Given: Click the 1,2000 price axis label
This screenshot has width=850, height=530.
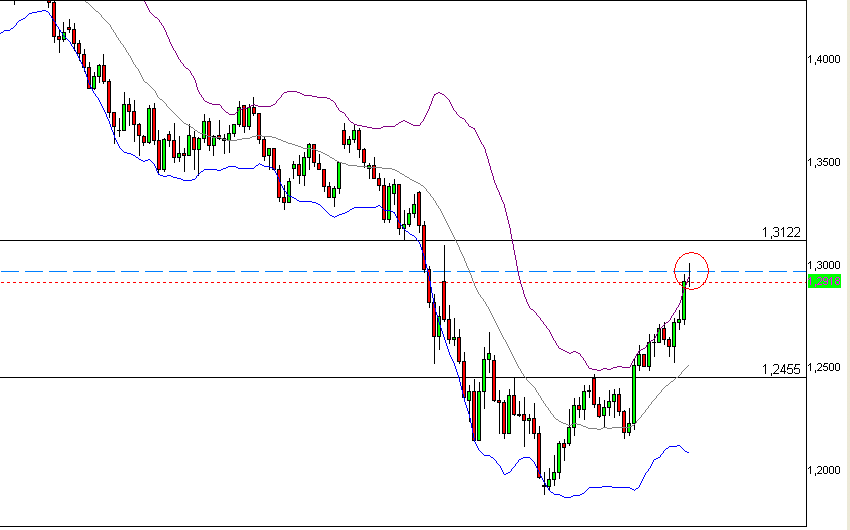Looking at the screenshot, I should coord(824,470).
